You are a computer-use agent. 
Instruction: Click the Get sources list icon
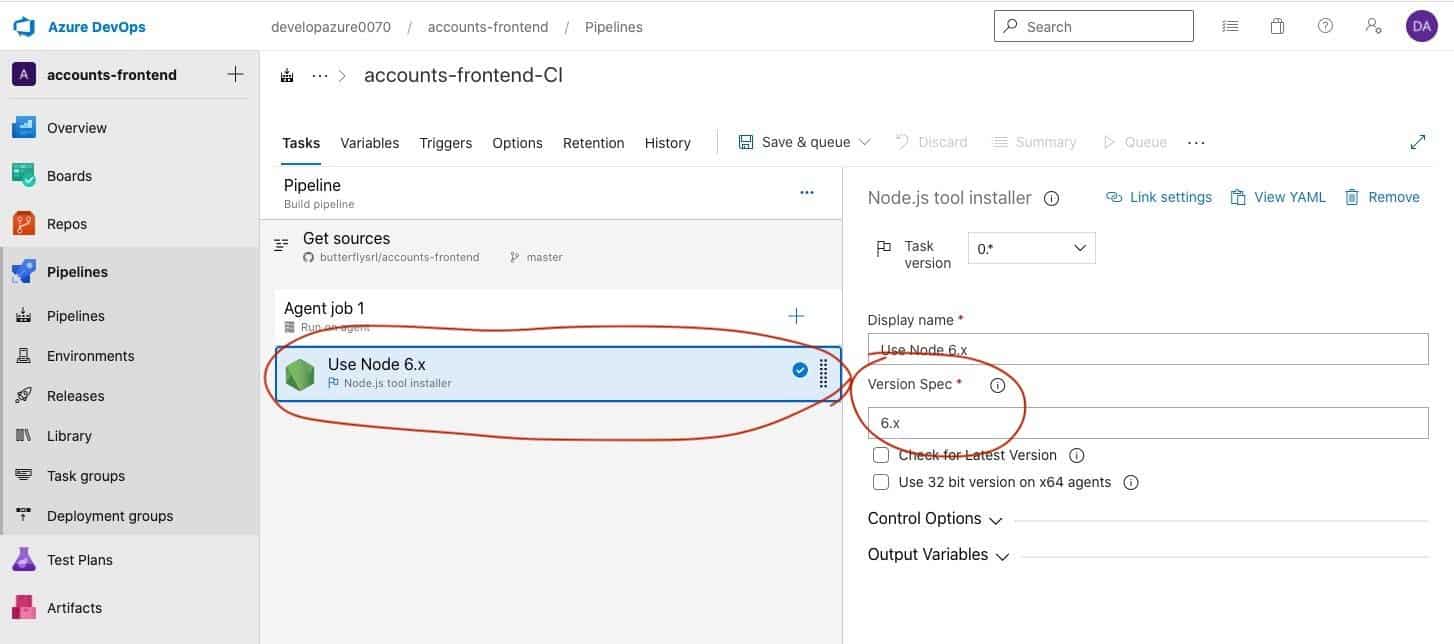(282, 246)
